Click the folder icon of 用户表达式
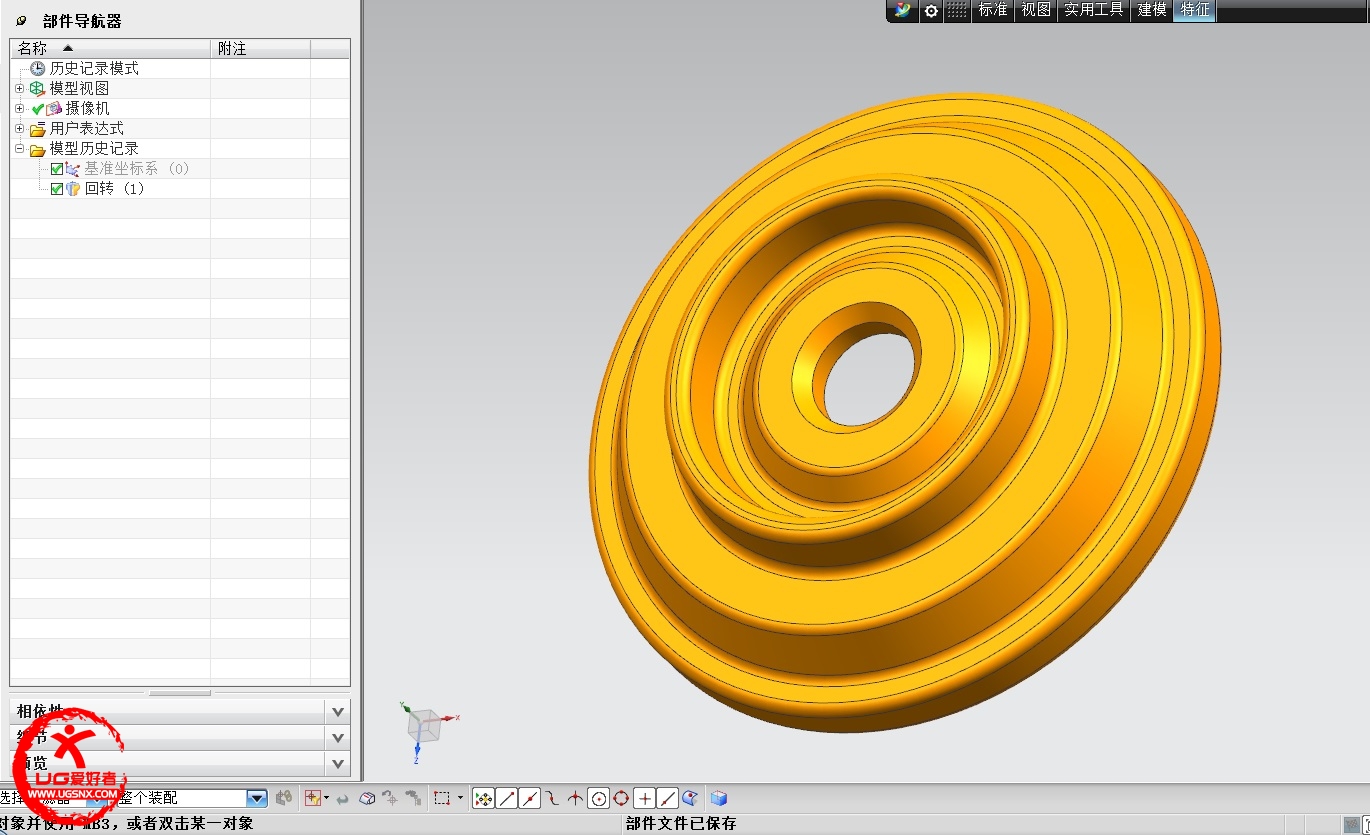The width and height of the screenshot is (1370, 835). (38, 129)
